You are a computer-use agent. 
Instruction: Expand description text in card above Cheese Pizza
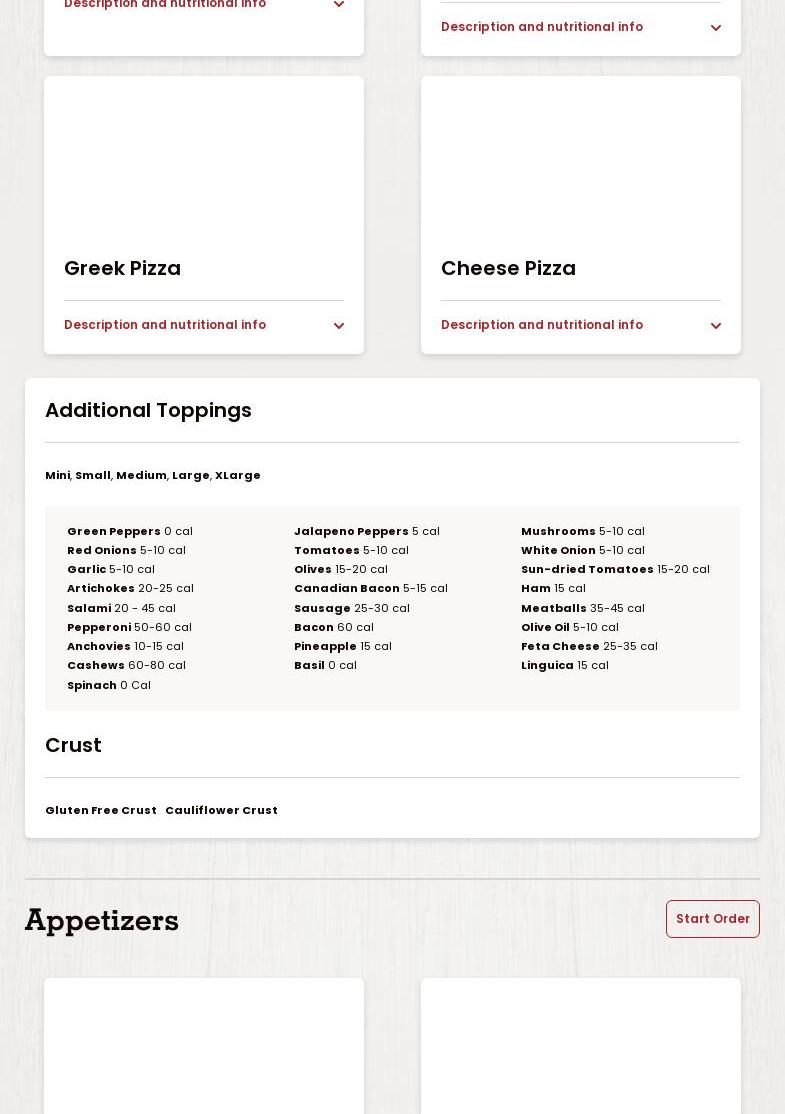[542, 27]
